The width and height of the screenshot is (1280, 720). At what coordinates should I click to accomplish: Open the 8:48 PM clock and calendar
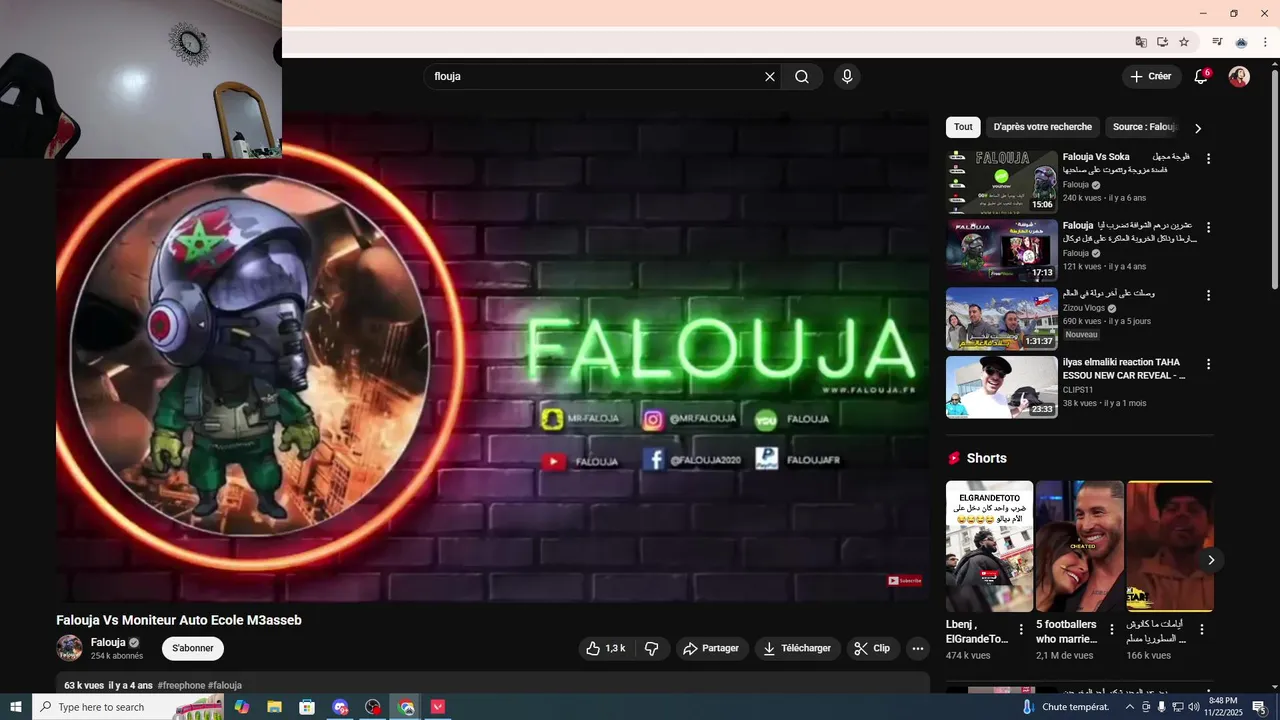(x=1223, y=707)
